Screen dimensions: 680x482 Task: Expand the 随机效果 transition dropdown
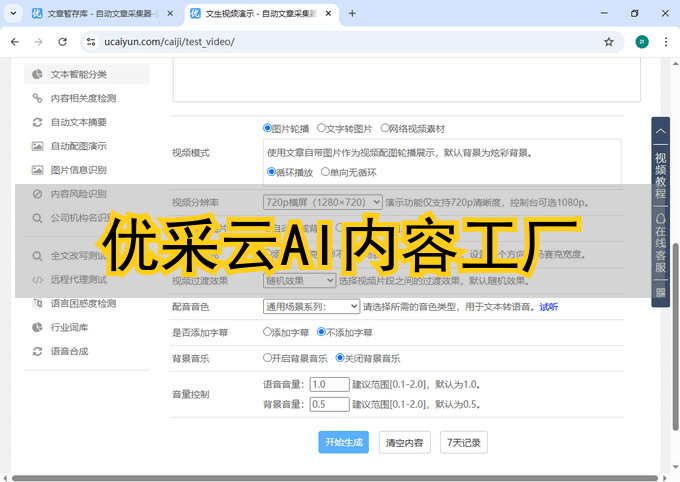tap(301, 280)
